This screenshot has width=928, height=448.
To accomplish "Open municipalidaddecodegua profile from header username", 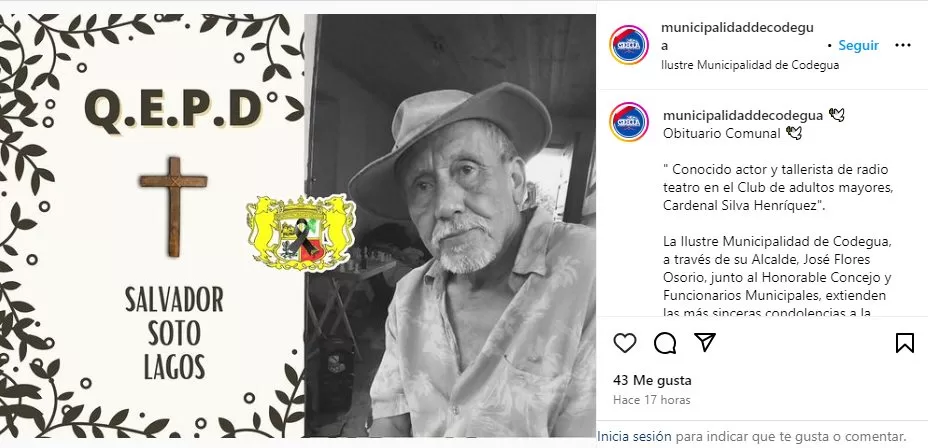I will click(x=737, y=36).
